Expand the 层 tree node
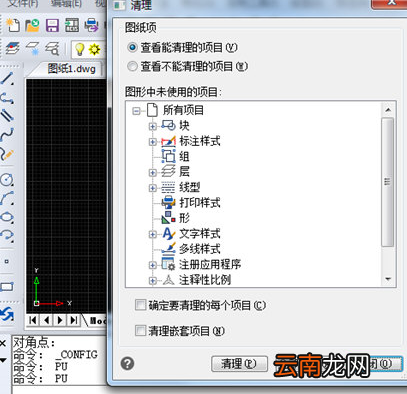Viewport: 407px width, 394px height. click(153, 172)
